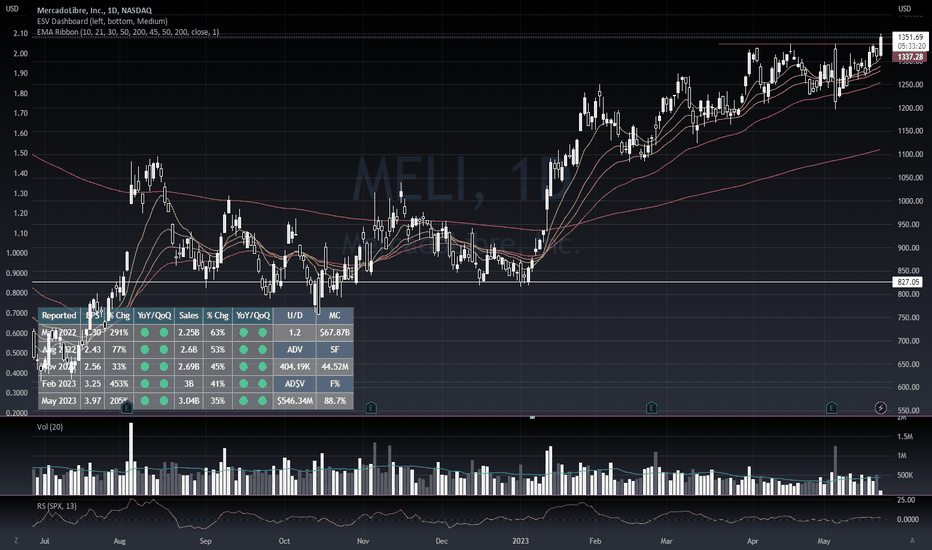Click the F% header cell

pyautogui.click(x=335, y=384)
